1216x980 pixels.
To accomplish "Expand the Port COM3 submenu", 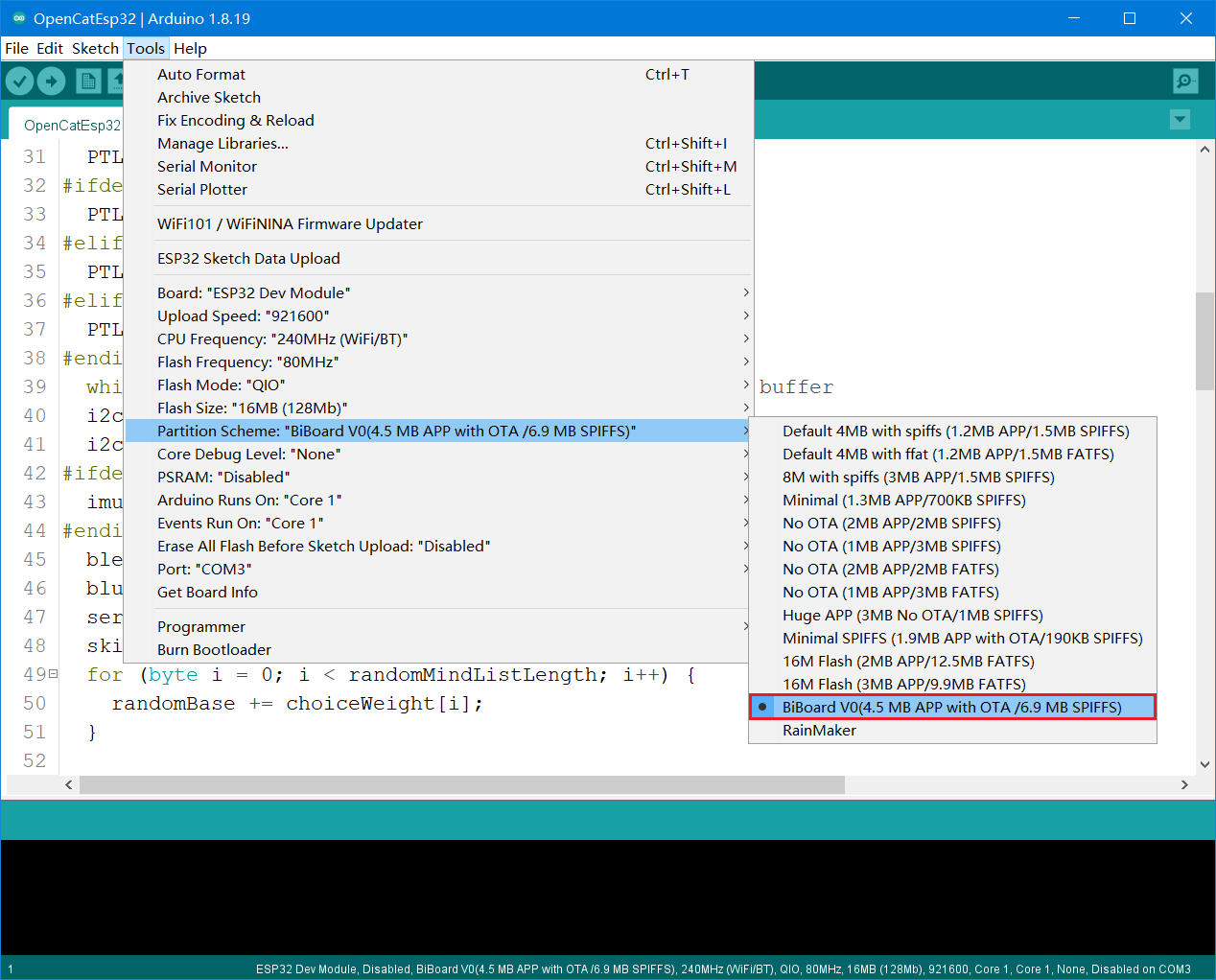I will [438, 569].
